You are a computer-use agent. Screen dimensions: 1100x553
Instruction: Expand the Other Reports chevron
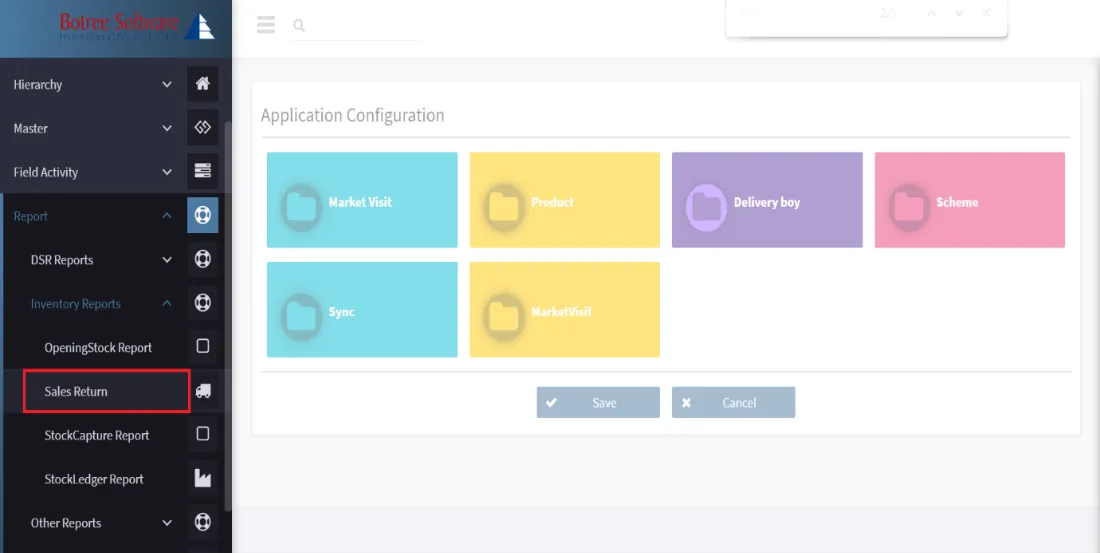tap(167, 523)
